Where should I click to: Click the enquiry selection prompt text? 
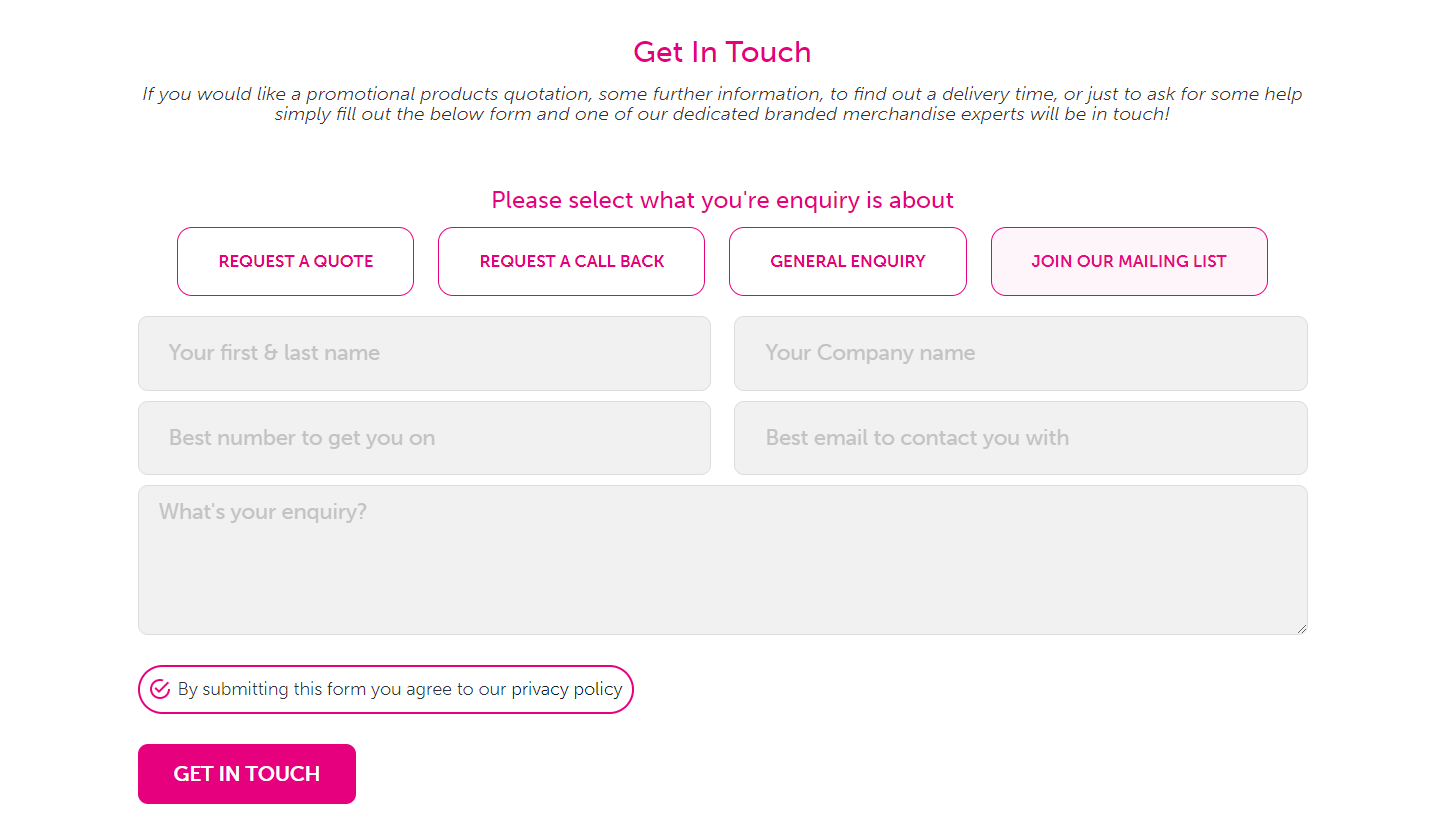coord(722,199)
